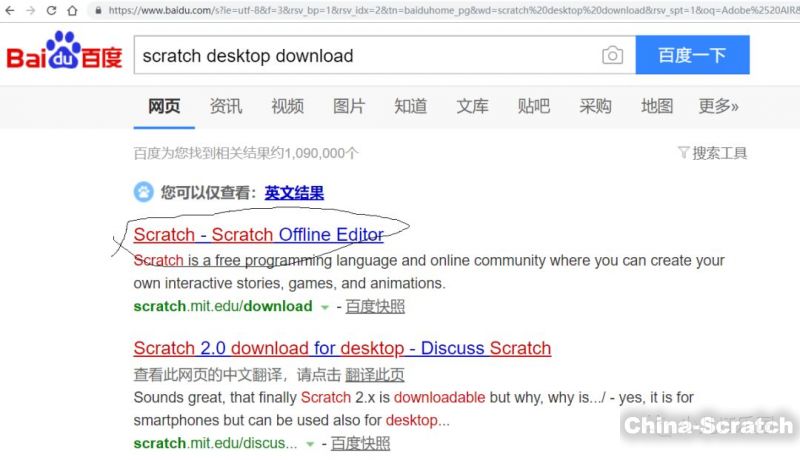The image size is (800, 460).
Task: Click the browser back arrow
Action: [9, 10]
